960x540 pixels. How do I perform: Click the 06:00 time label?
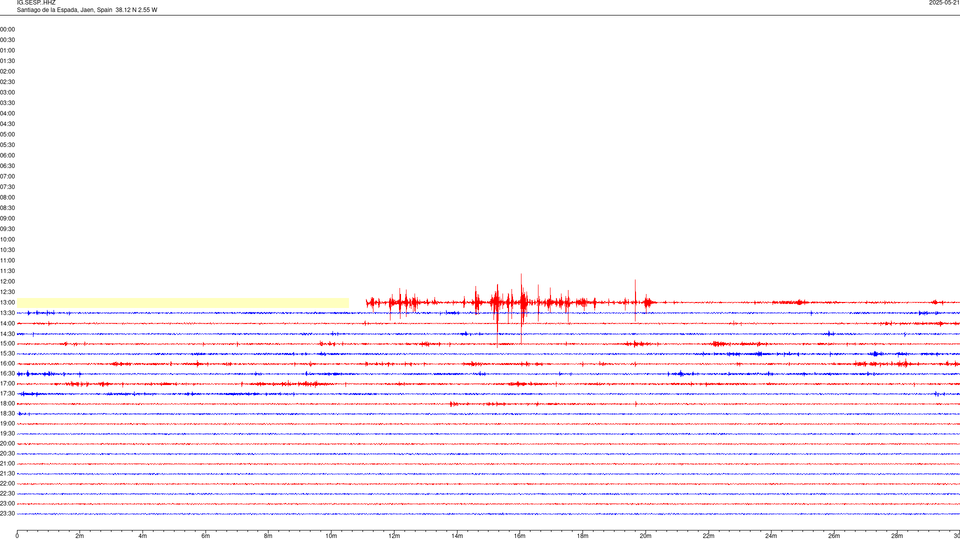tap(7, 155)
